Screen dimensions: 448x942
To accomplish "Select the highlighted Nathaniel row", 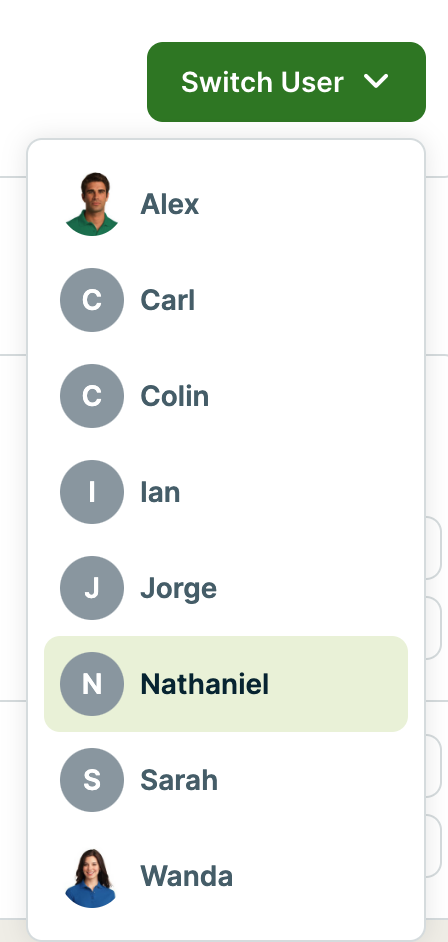I will (226, 684).
